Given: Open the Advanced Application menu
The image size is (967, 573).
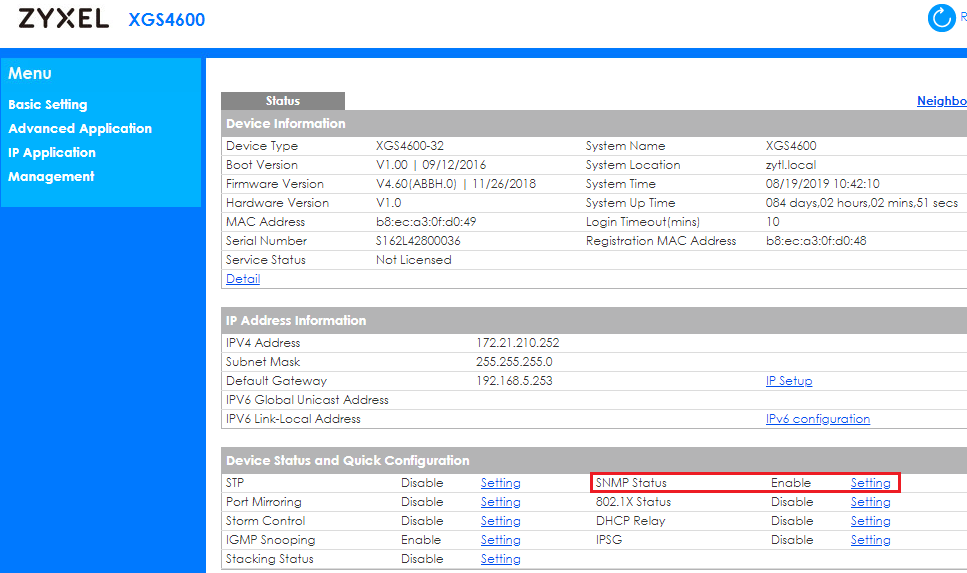Looking at the screenshot, I should pyautogui.click(x=80, y=129).
